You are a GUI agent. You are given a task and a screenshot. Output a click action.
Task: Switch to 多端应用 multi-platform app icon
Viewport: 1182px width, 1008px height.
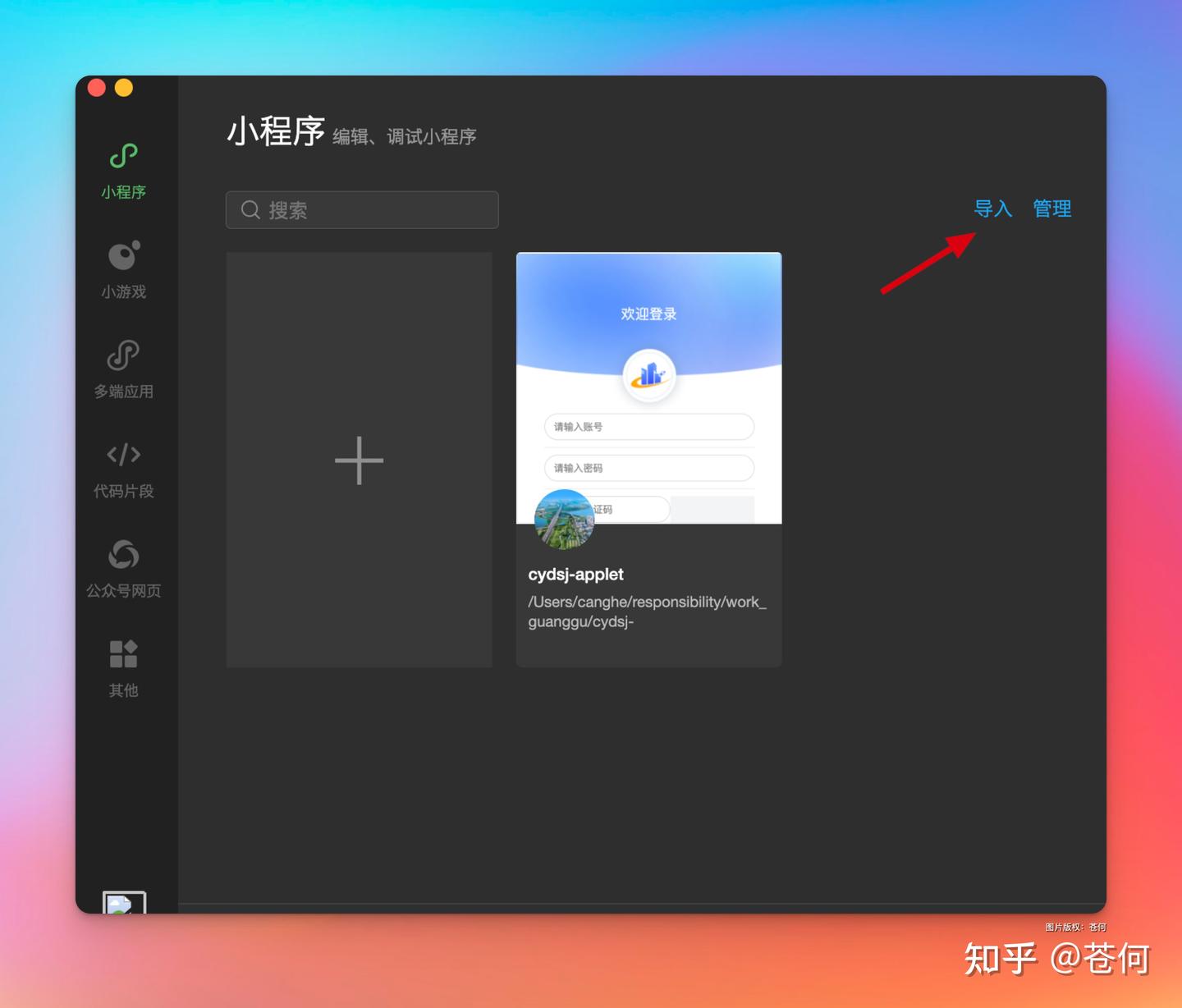pyautogui.click(x=123, y=355)
